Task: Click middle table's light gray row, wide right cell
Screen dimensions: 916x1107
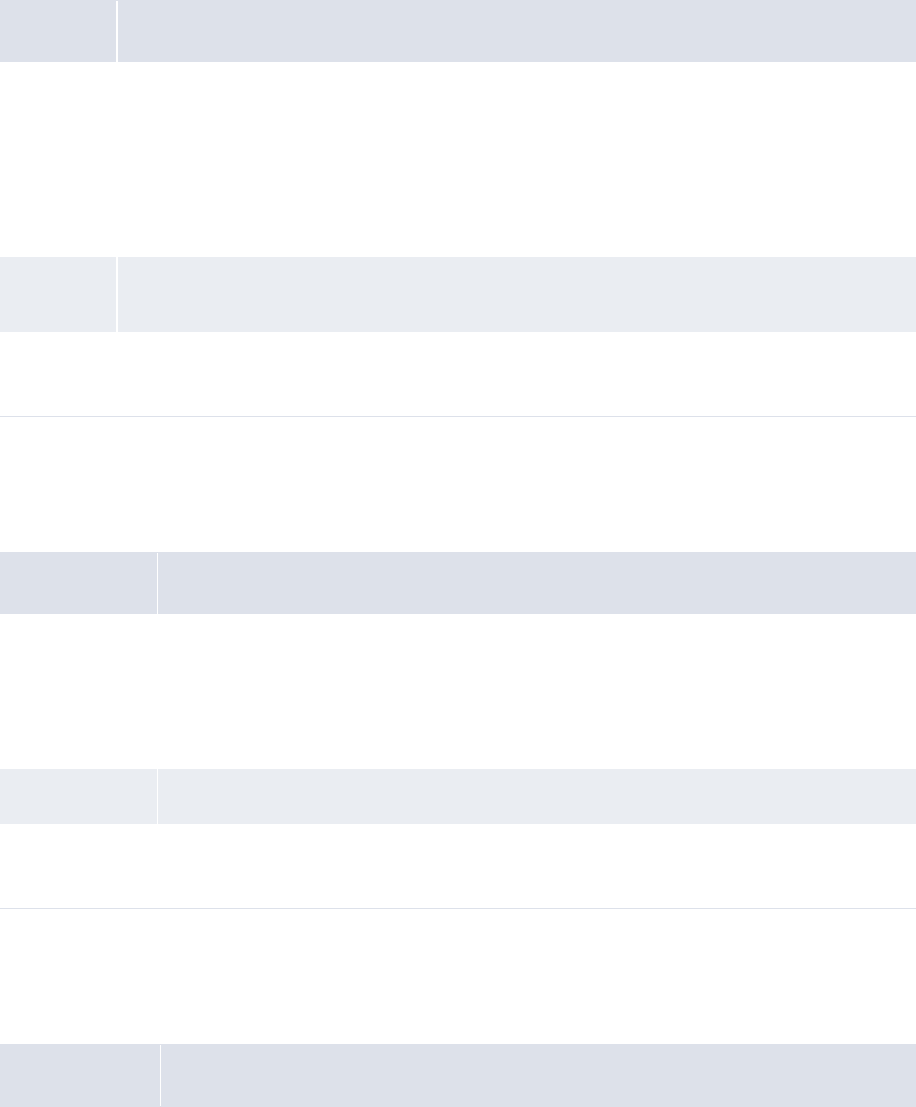Action: coord(536,796)
